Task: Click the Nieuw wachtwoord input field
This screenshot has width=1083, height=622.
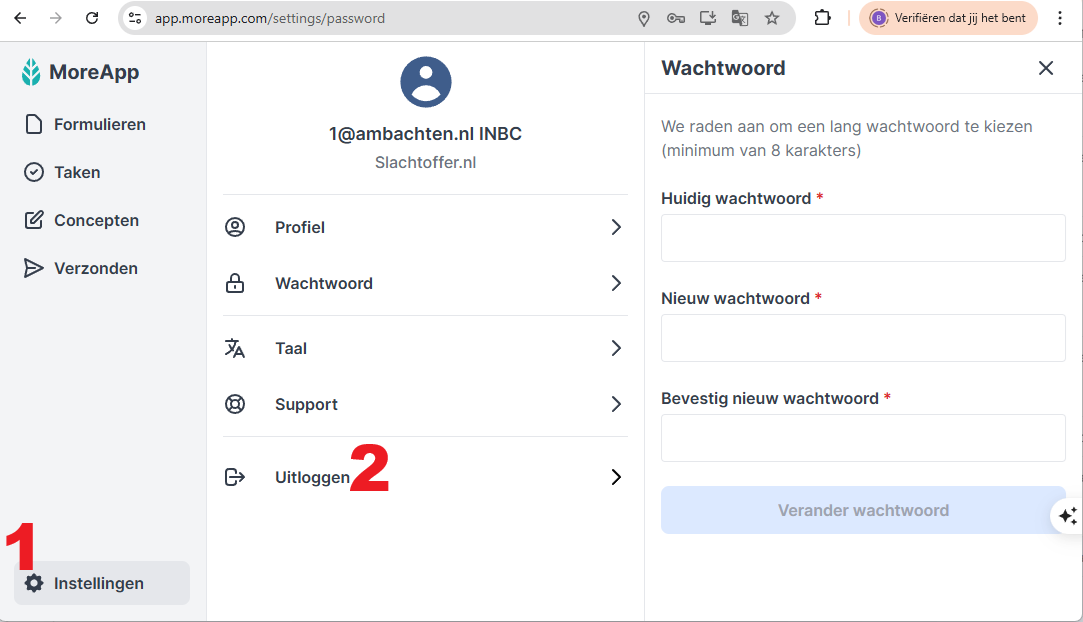Action: pos(863,338)
